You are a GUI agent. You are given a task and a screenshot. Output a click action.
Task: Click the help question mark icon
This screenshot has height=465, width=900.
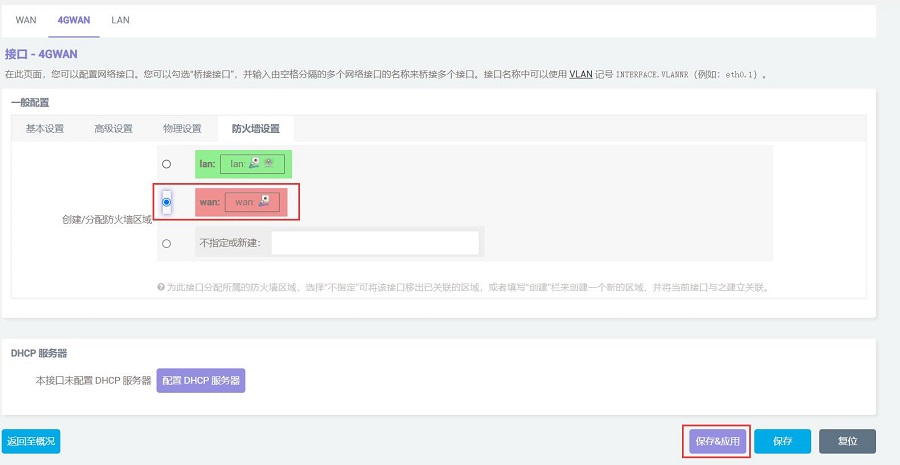point(160,287)
